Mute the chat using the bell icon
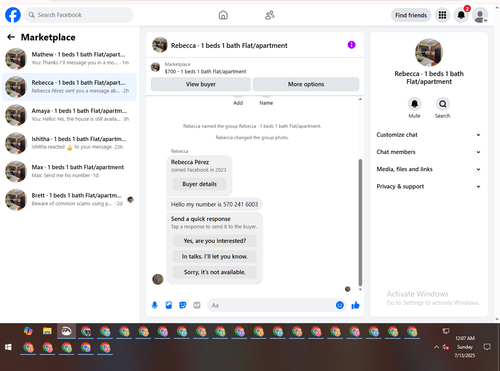Image resolution: width=500 pixels, height=371 pixels. (x=414, y=104)
